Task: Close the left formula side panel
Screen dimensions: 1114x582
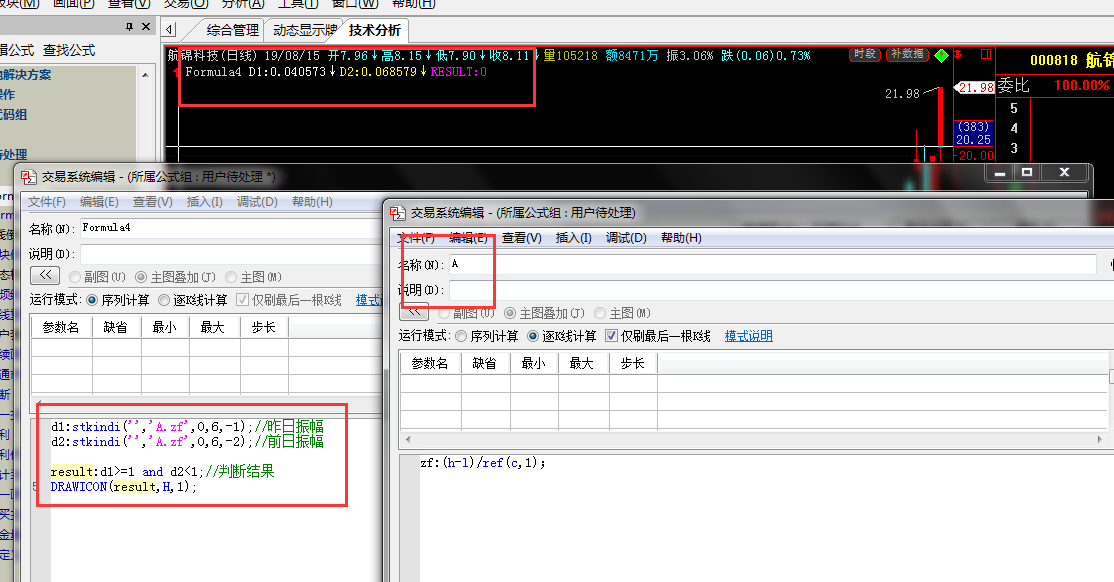Action: pos(146,26)
